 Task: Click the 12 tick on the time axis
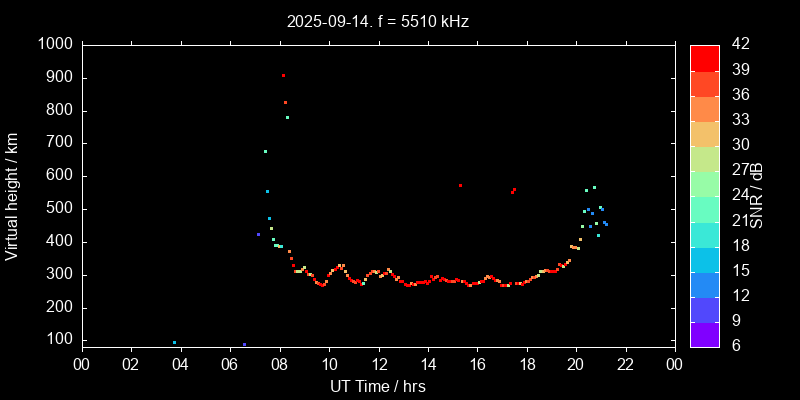(378, 364)
